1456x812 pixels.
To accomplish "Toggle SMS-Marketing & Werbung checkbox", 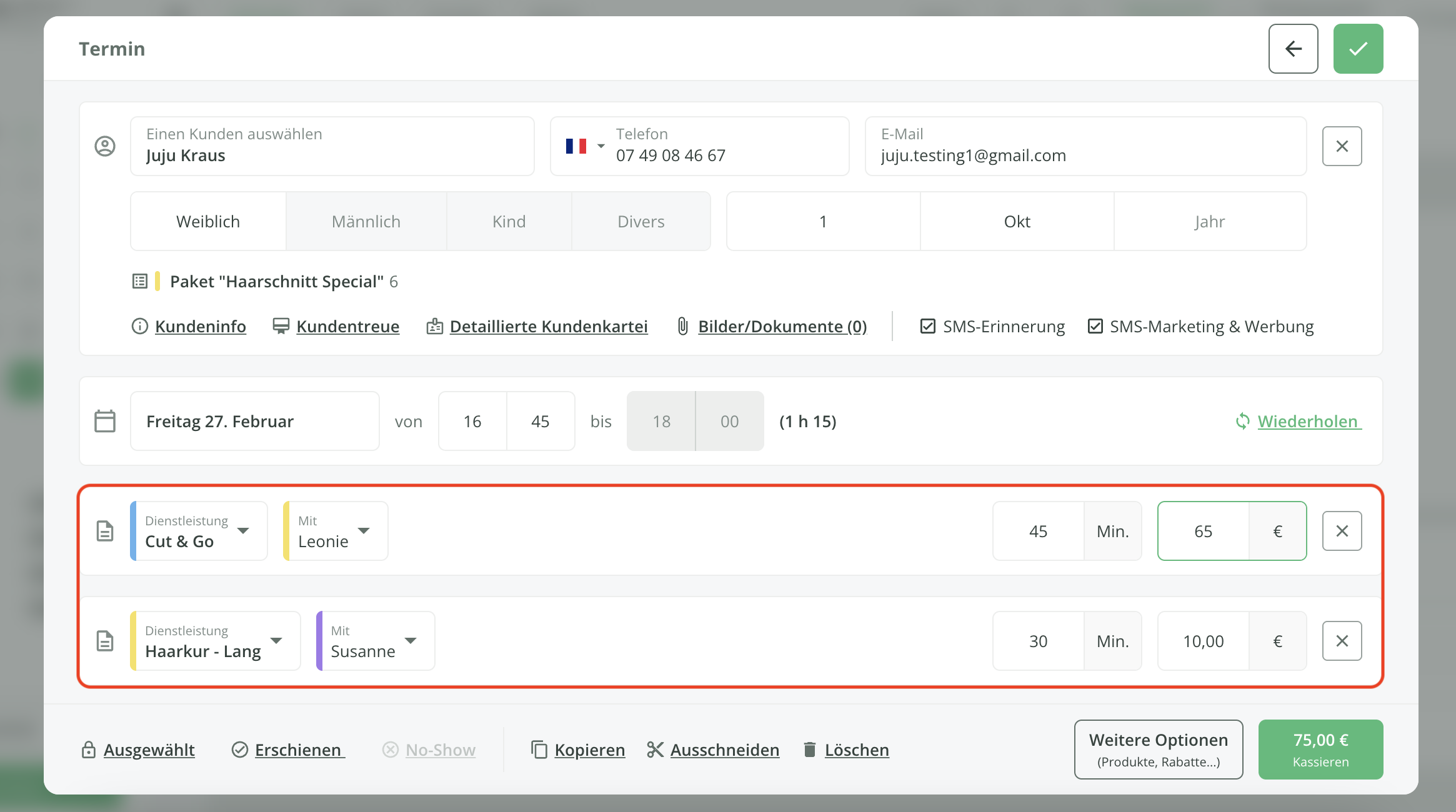I will point(1095,326).
